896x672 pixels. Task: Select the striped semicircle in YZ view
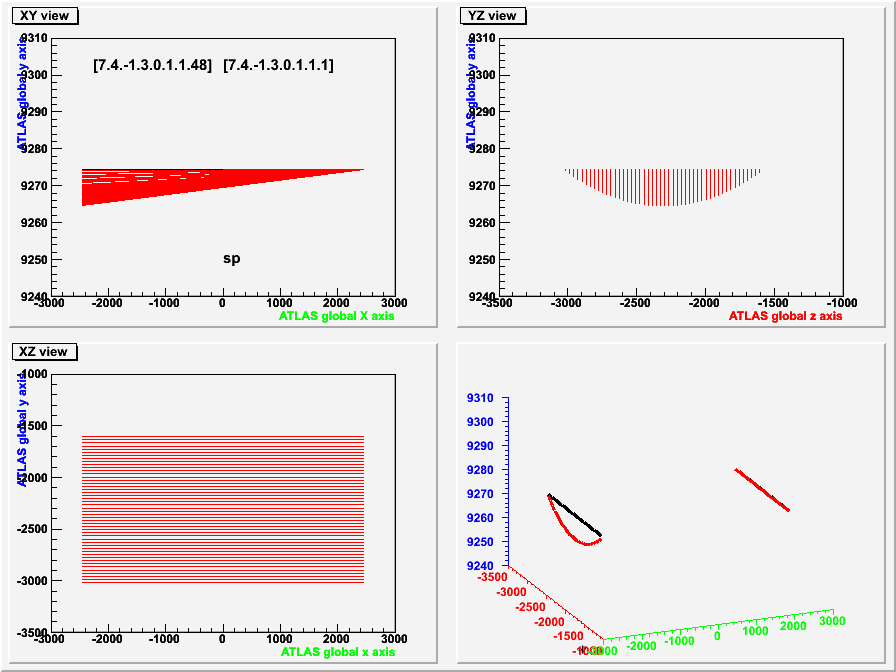point(663,186)
